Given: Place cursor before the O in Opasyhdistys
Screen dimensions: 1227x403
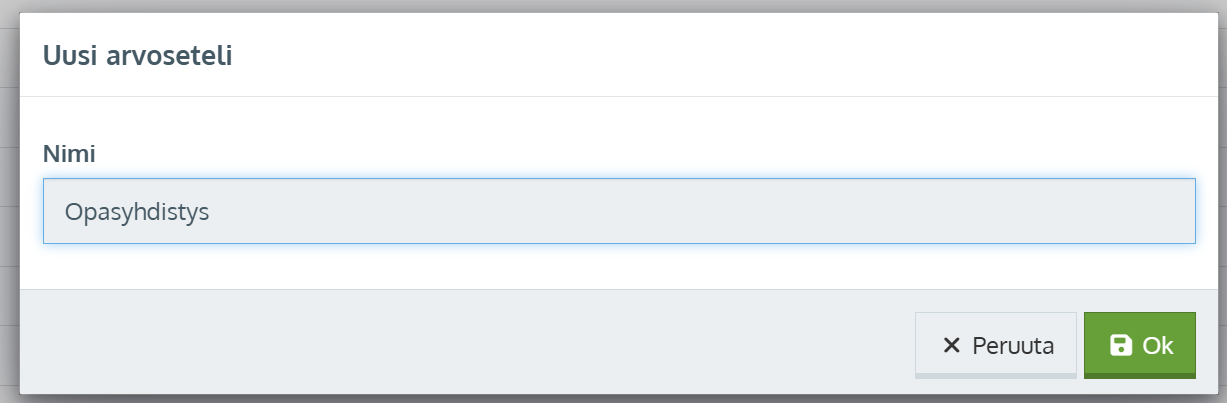Looking at the screenshot, I should tap(64, 212).
